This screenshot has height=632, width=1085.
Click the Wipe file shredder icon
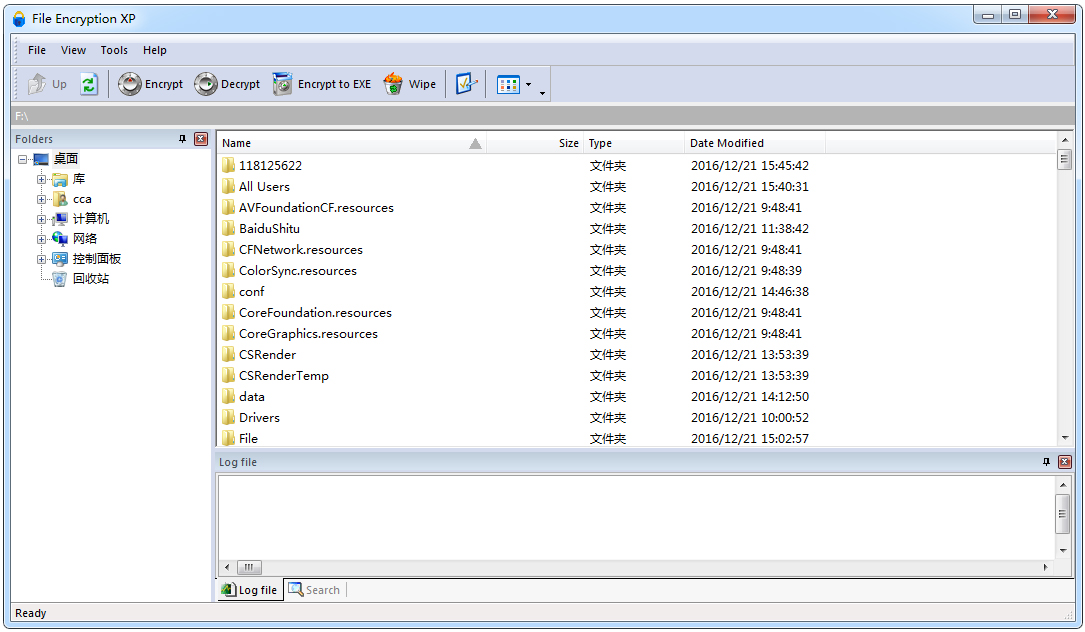coord(394,85)
